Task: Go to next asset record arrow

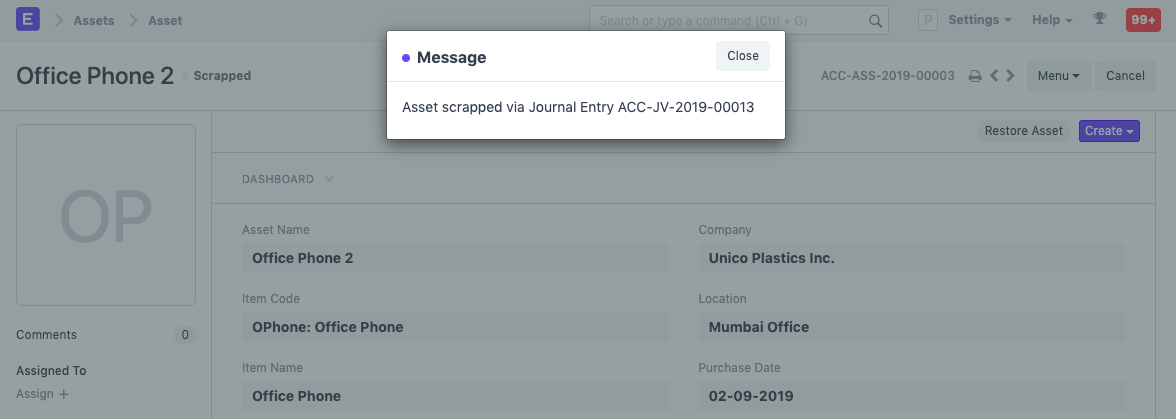Action: [1011, 76]
